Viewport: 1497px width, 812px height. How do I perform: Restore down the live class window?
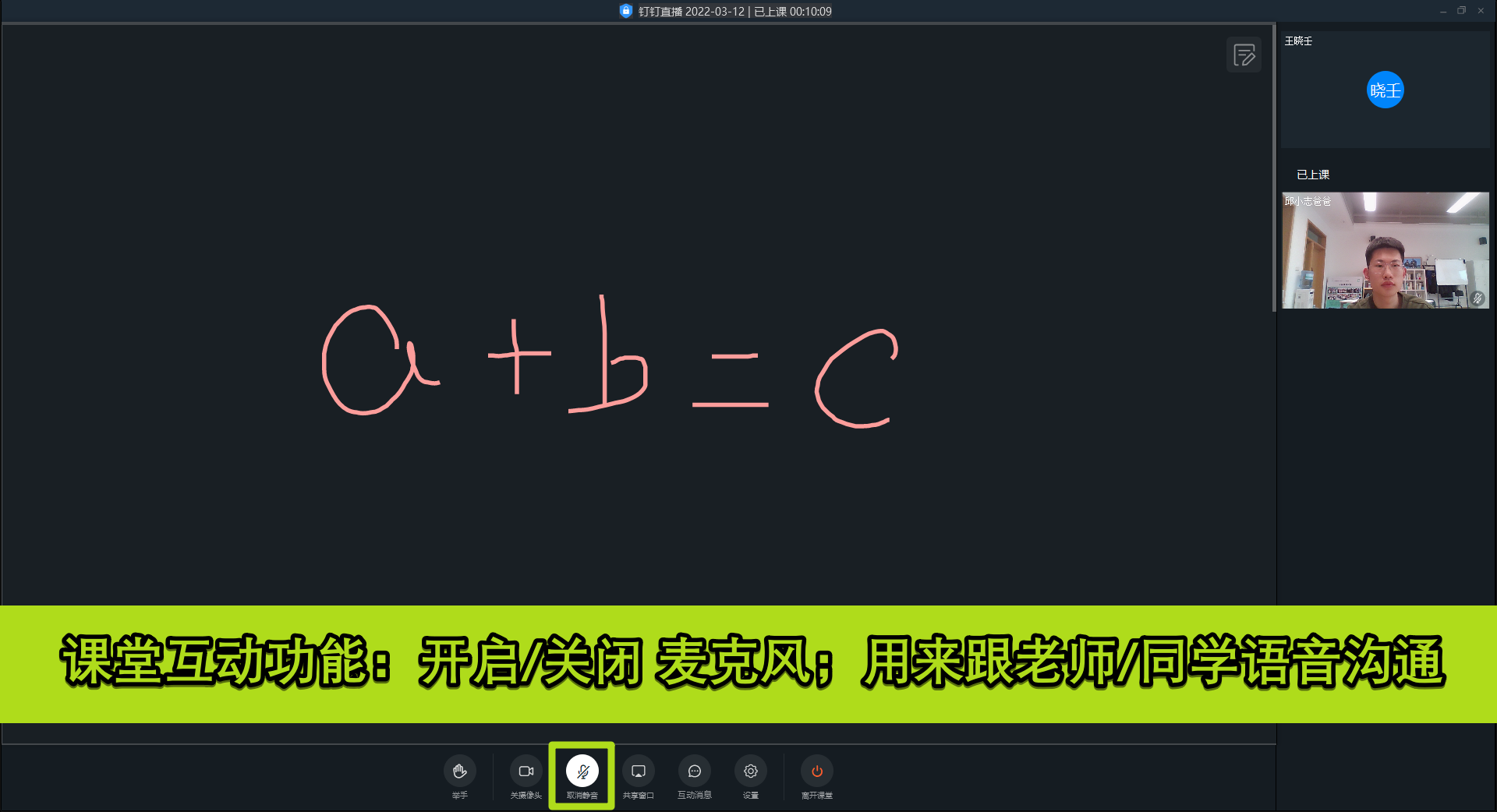tap(1462, 11)
